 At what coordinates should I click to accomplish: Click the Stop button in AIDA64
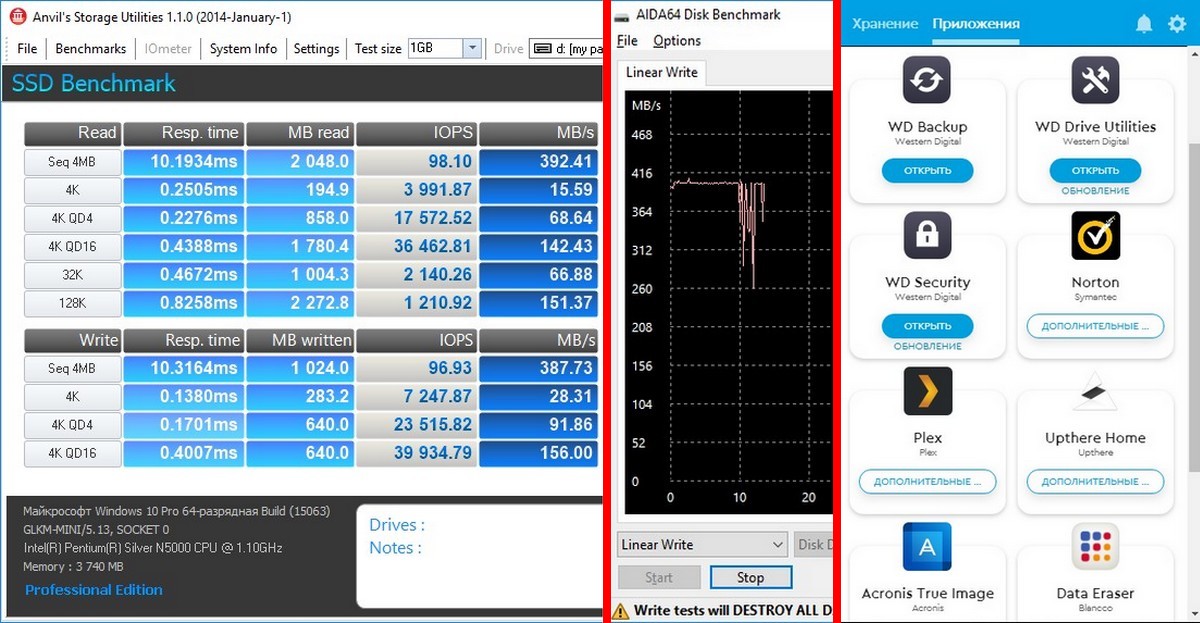coord(750,578)
